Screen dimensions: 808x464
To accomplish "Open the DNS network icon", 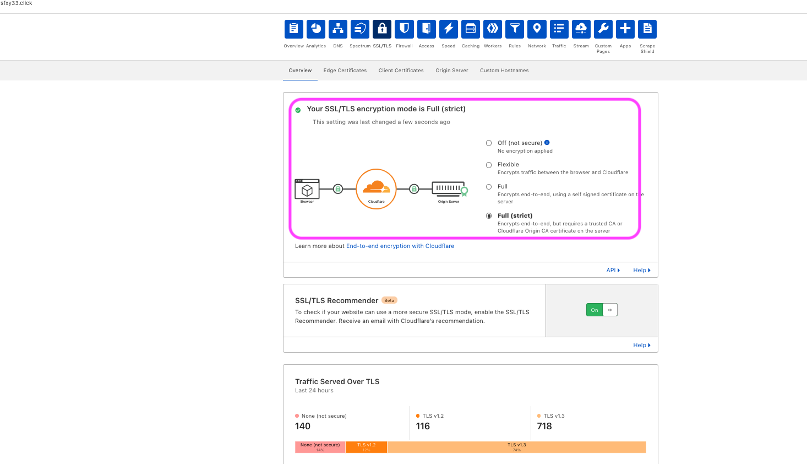I will point(338,29).
